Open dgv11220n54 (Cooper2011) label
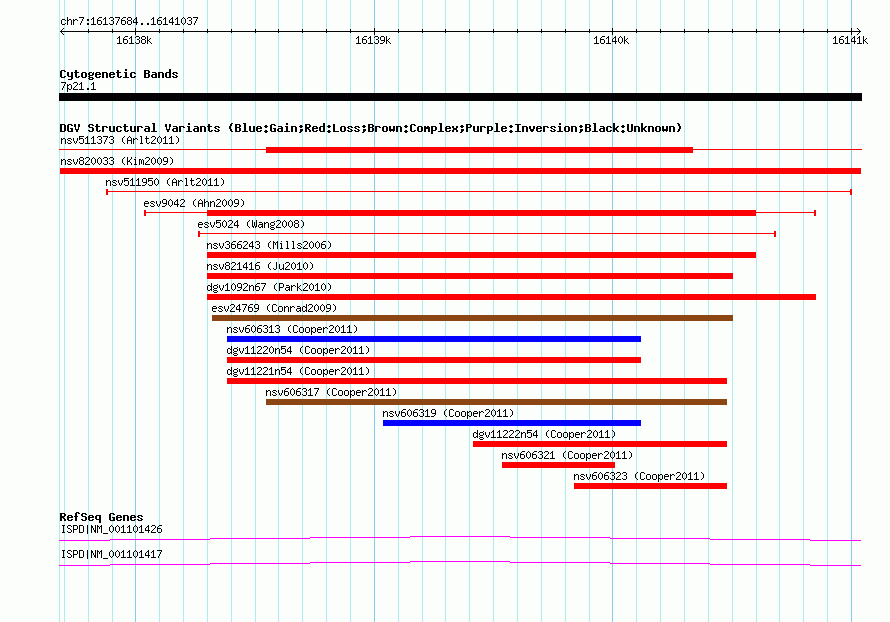 tap(298, 350)
